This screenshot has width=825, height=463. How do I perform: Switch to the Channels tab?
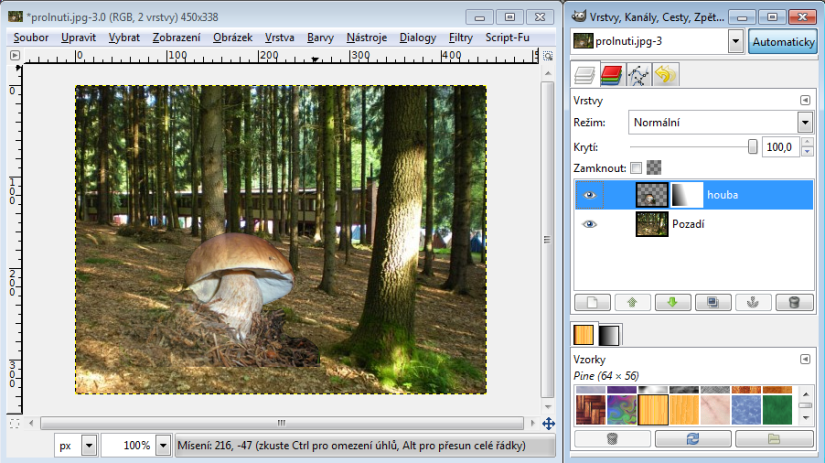[x=611, y=75]
